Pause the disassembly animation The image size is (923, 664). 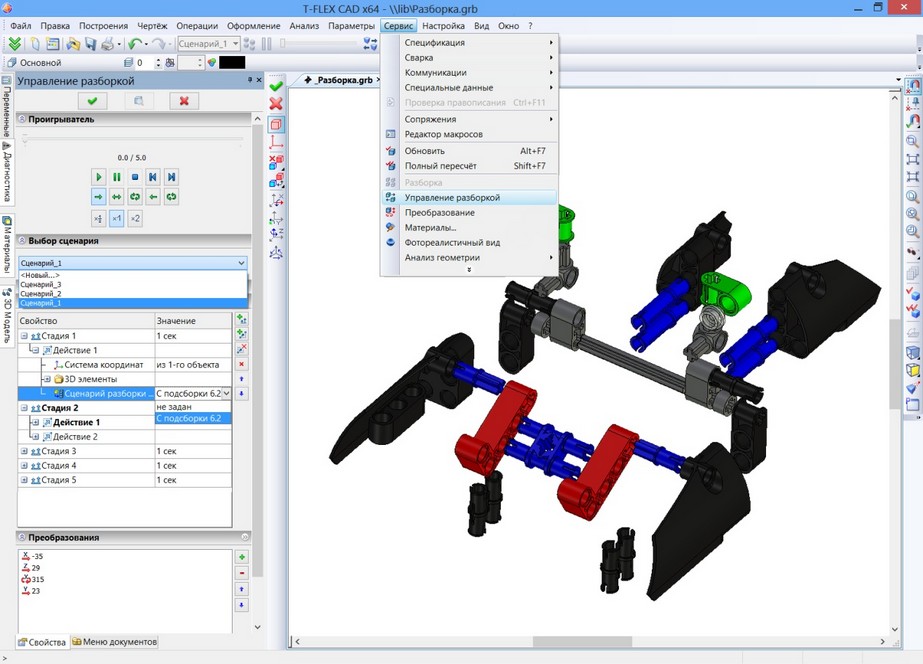coord(117,177)
